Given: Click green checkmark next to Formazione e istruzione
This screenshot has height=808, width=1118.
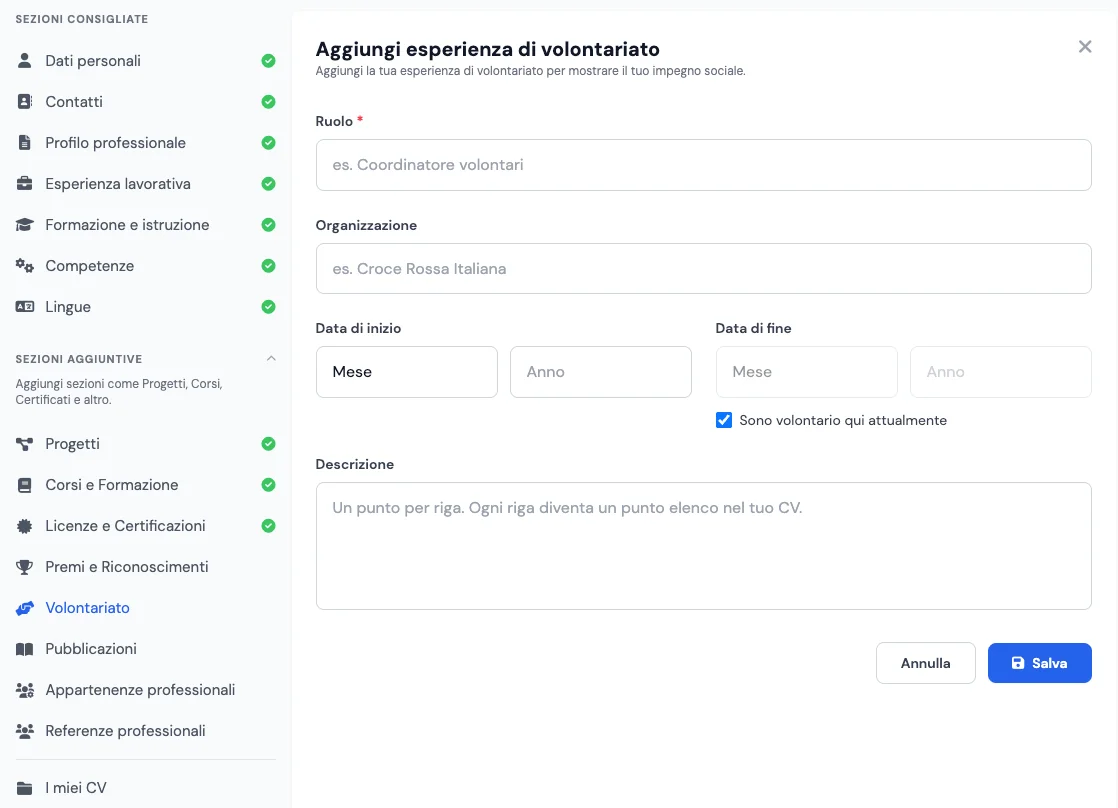Looking at the screenshot, I should tap(268, 225).
